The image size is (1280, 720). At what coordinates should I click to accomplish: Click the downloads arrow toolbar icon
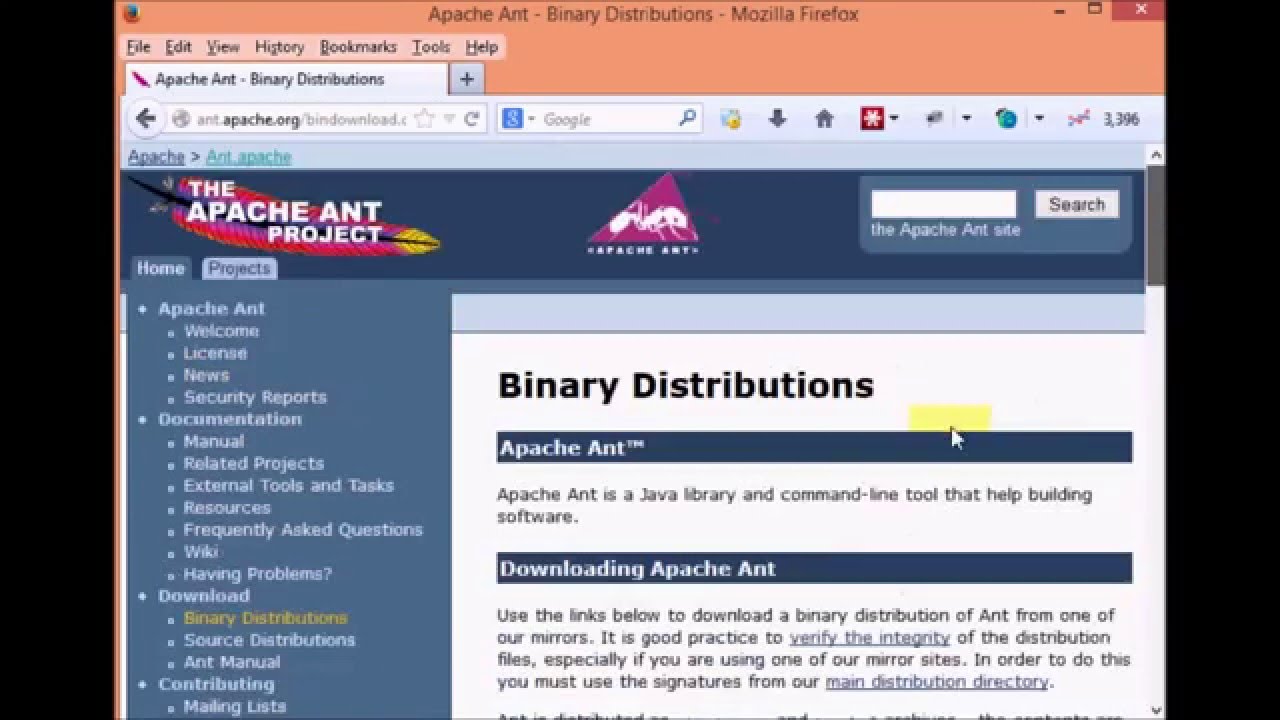(777, 119)
